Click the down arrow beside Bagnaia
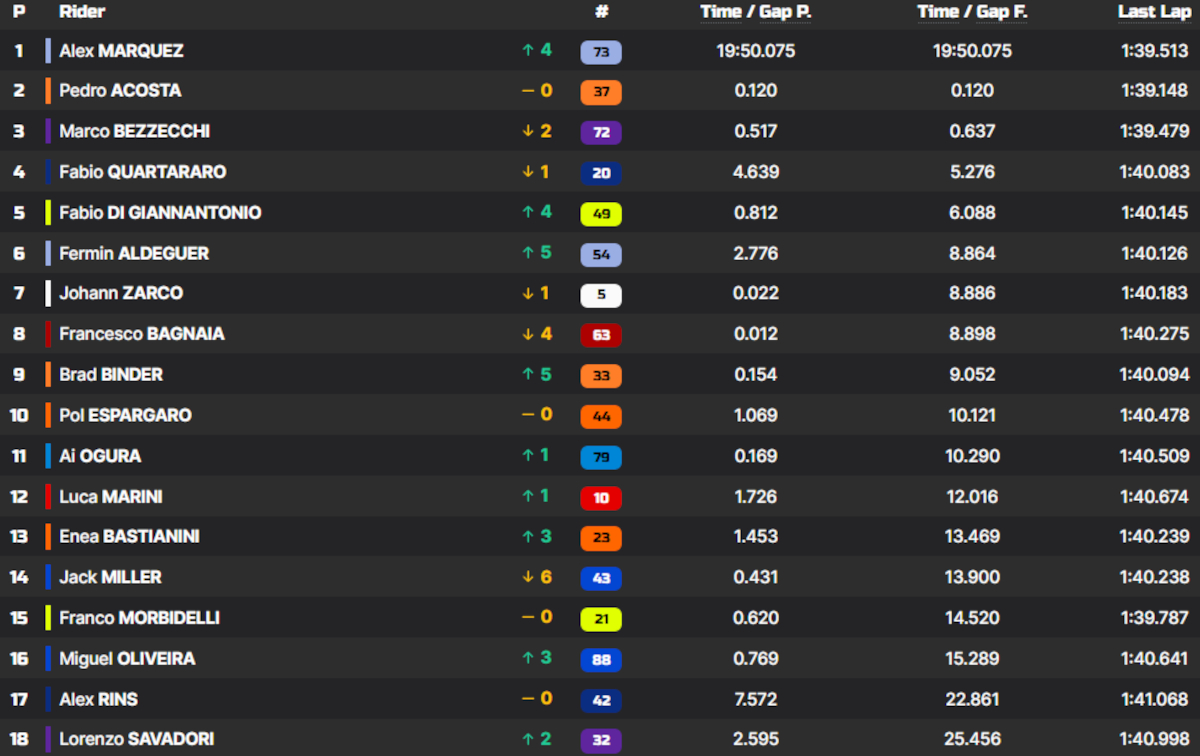The image size is (1200, 756). click(527, 334)
